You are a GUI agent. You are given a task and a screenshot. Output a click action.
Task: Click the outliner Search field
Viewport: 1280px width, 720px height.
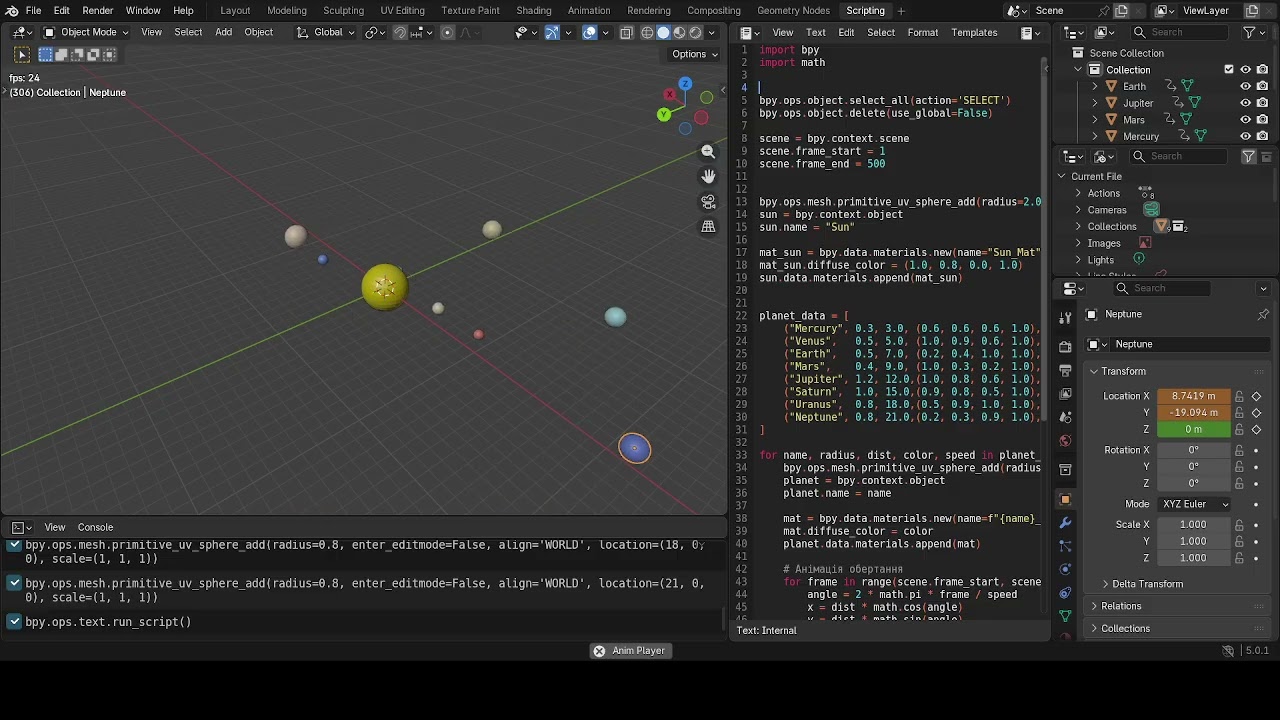1182,32
